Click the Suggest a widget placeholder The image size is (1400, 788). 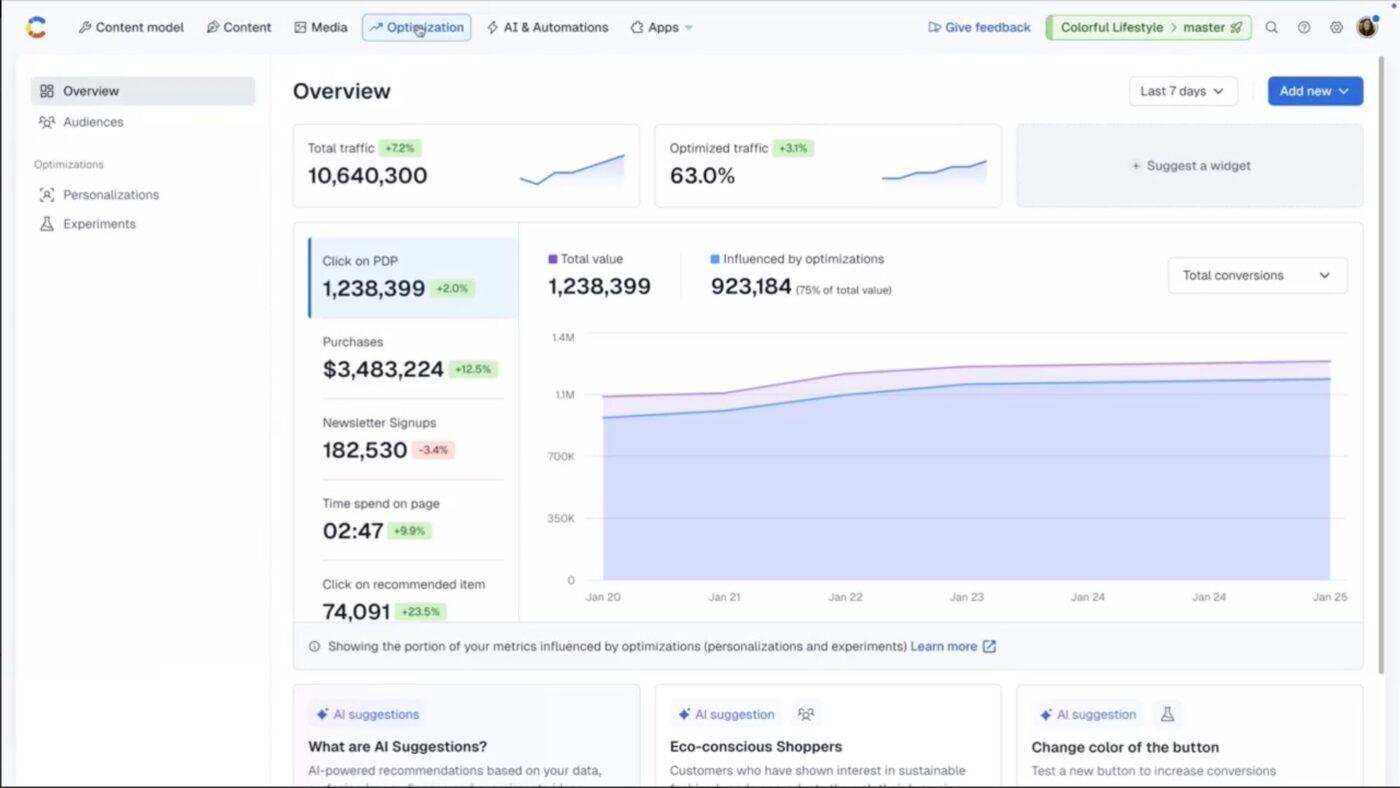1190,166
